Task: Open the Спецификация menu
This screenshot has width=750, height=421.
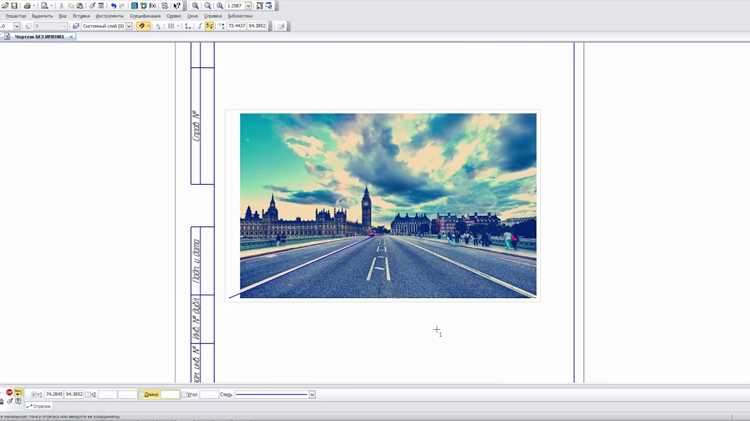Action: 145,16
